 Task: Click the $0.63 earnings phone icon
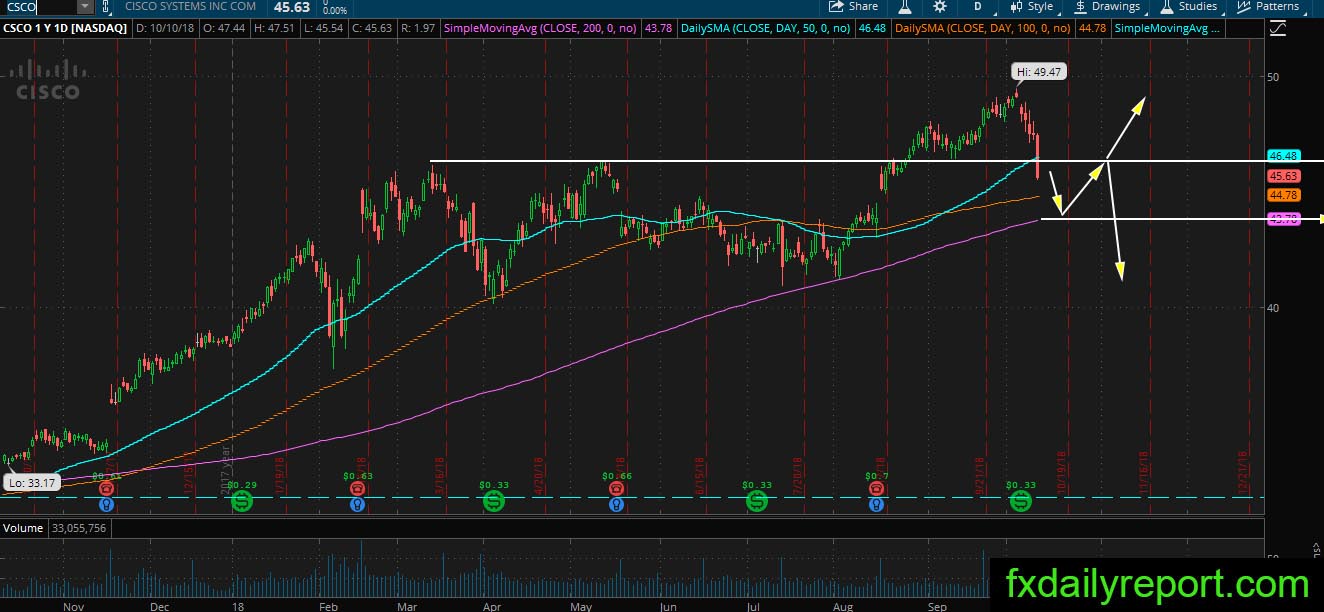[358, 488]
